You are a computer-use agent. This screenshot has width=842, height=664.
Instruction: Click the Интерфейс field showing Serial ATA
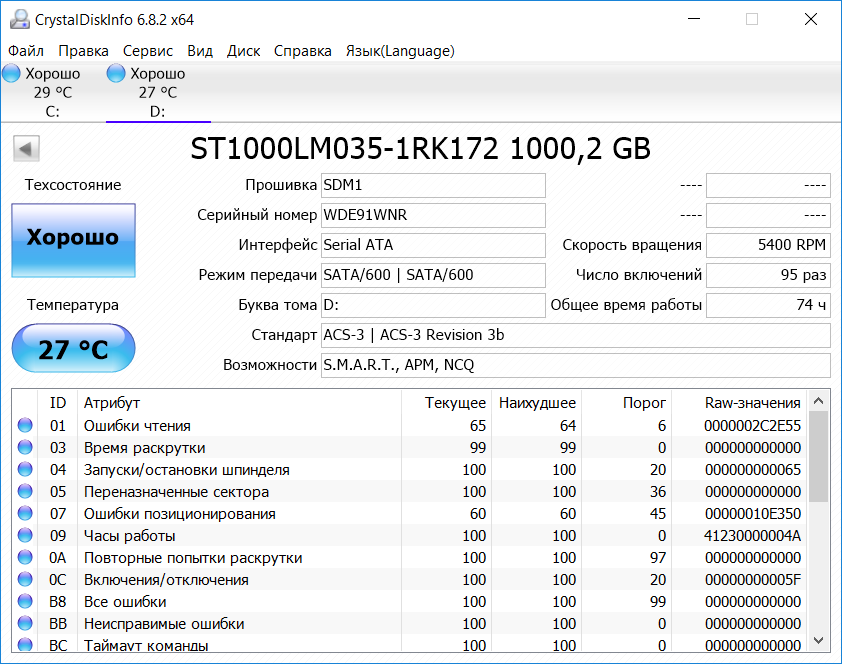[433, 245]
